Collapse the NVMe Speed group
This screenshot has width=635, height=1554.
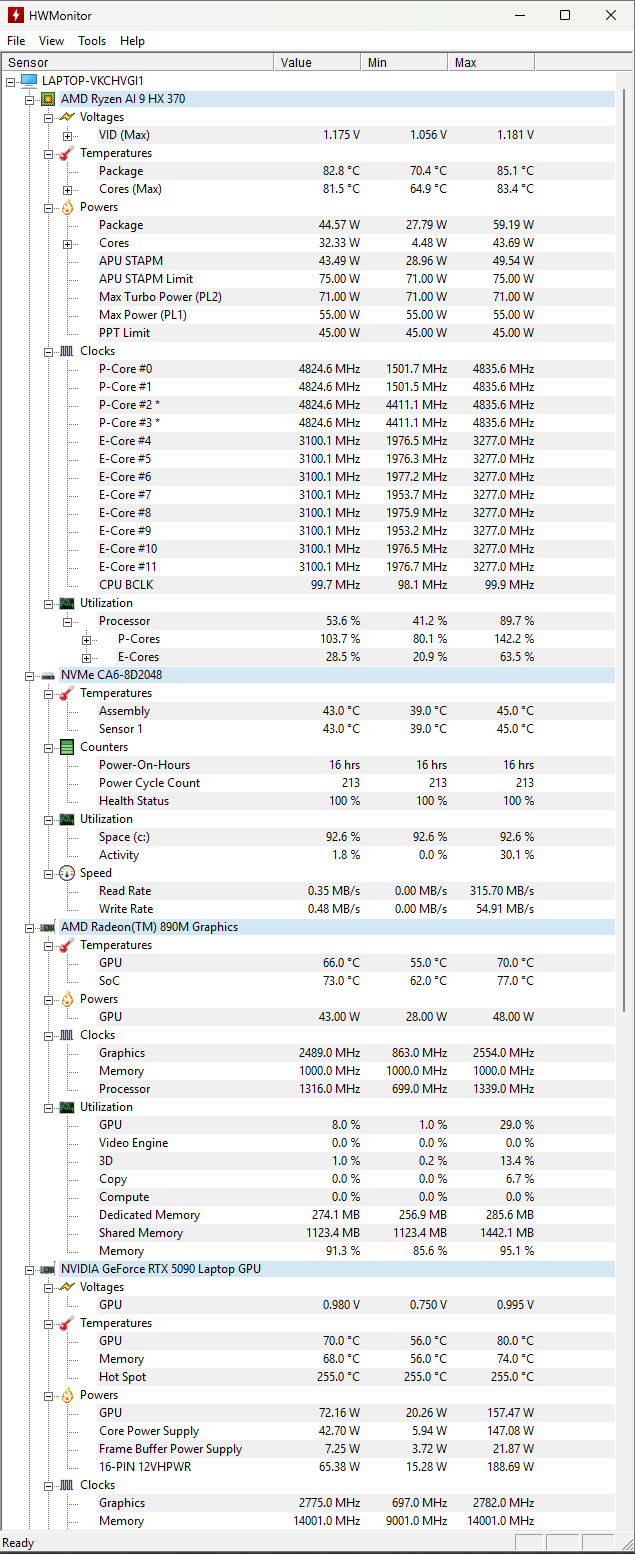pyautogui.click(x=48, y=873)
